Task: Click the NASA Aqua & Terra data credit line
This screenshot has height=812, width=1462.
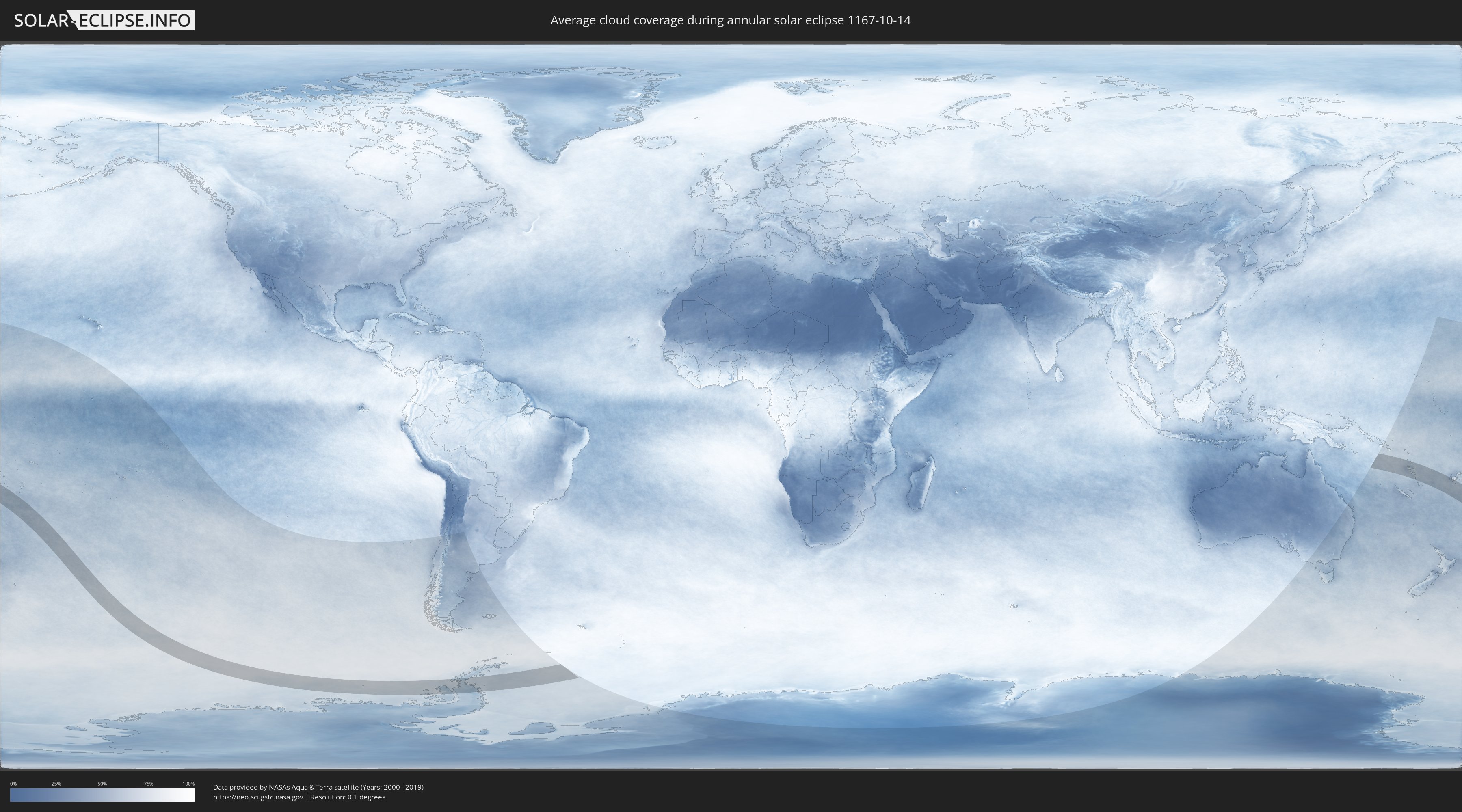Action: point(318,787)
